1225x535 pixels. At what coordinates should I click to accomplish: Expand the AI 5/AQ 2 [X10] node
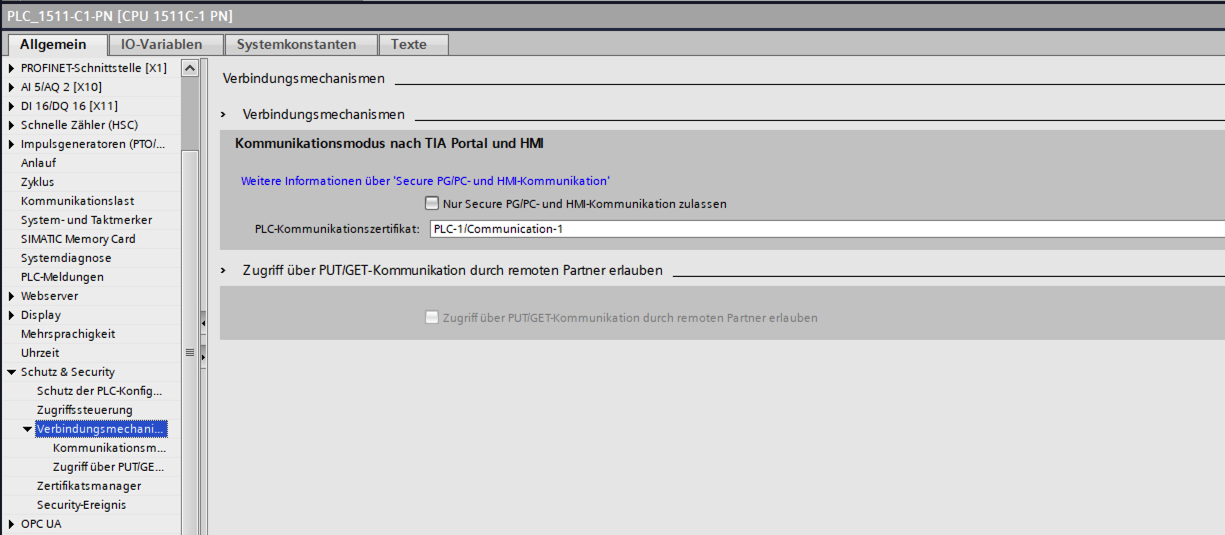(12, 87)
